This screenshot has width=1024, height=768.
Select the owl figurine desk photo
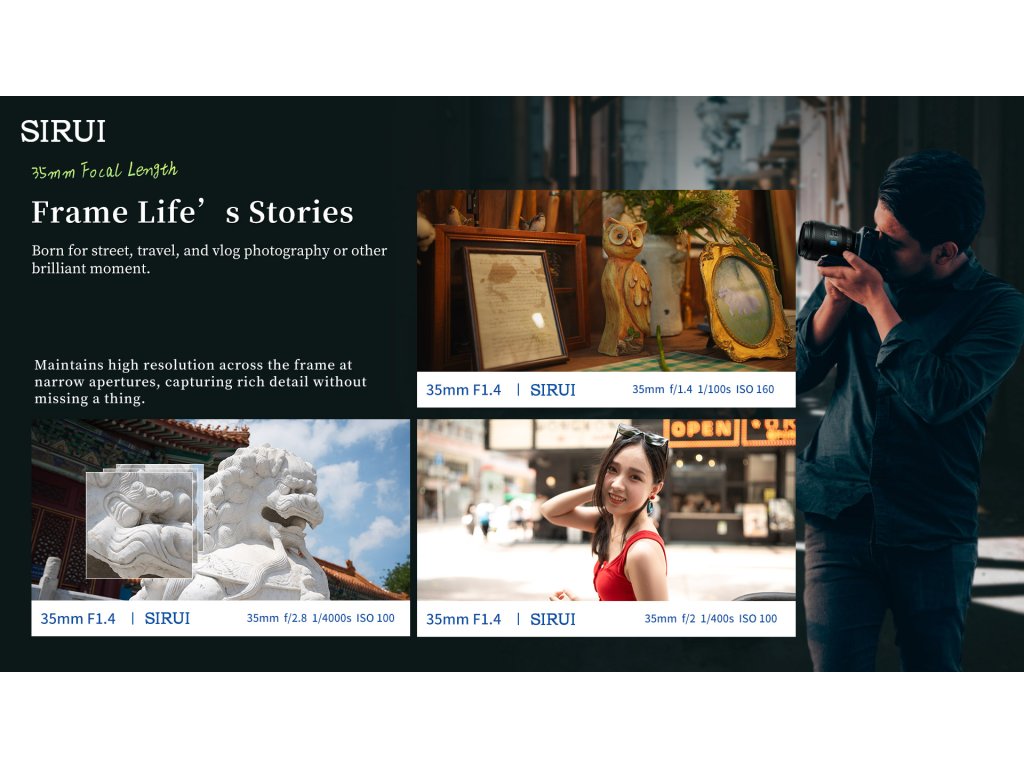pyautogui.click(x=606, y=281)
